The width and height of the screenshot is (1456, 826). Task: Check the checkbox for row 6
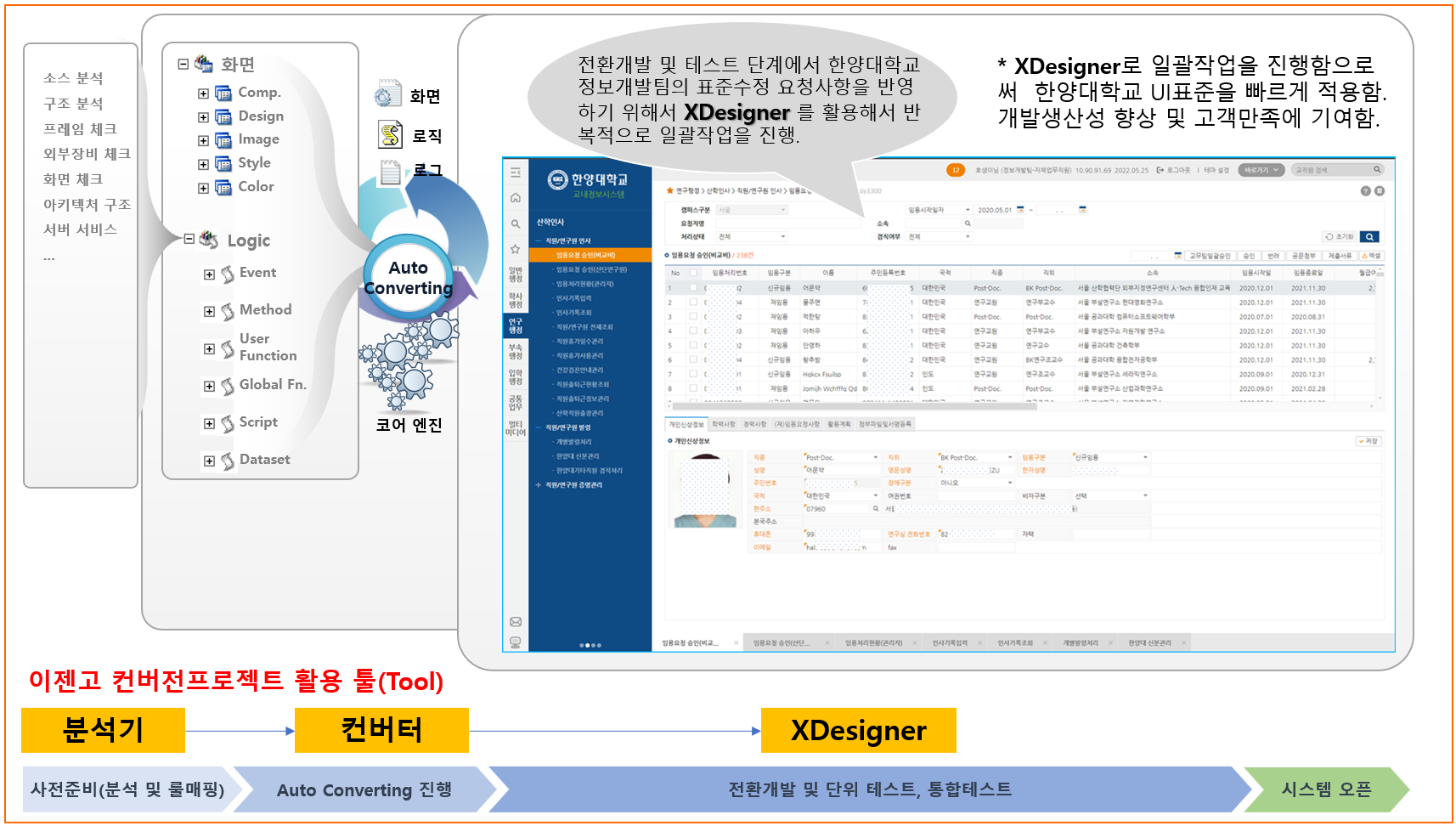pyautogui.click(x=693, y=360)
